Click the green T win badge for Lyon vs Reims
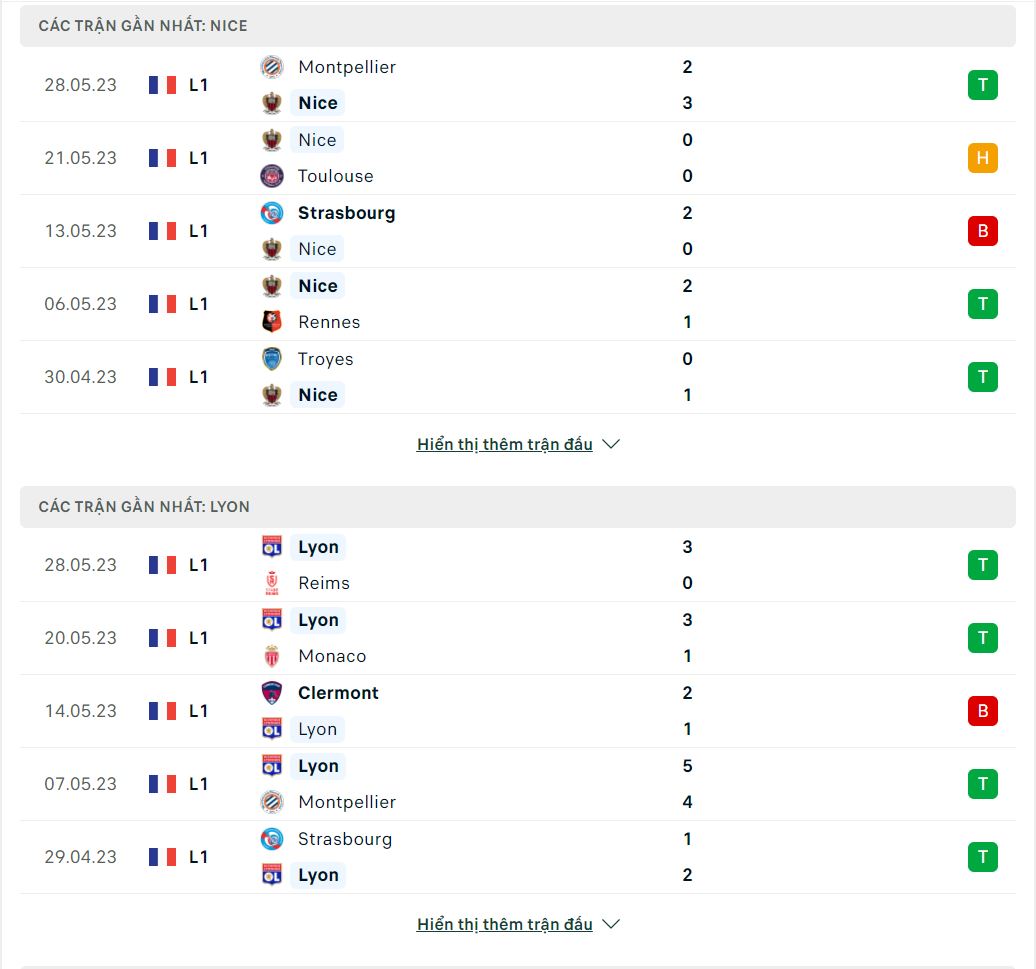The width and height of the screenshot is (1036, 969). click(982, 565)
